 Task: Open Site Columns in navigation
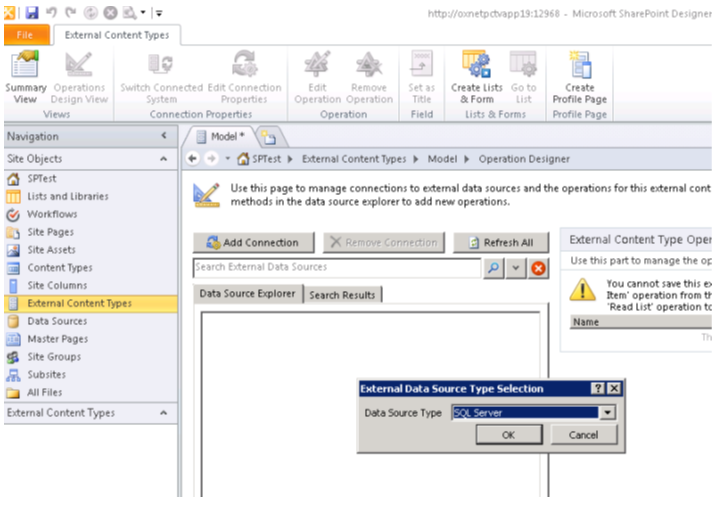coord(57,285)
